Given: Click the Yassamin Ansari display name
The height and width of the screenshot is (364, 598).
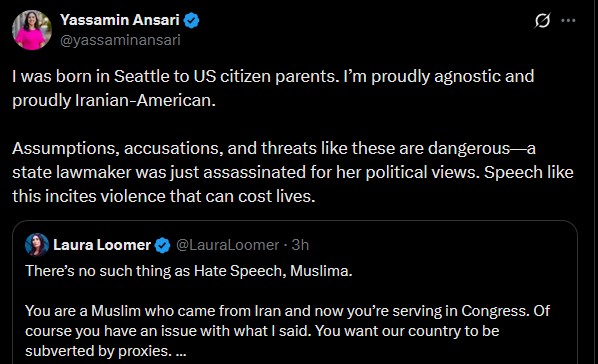Looking at the screenshot, I should tap(120, 20).
